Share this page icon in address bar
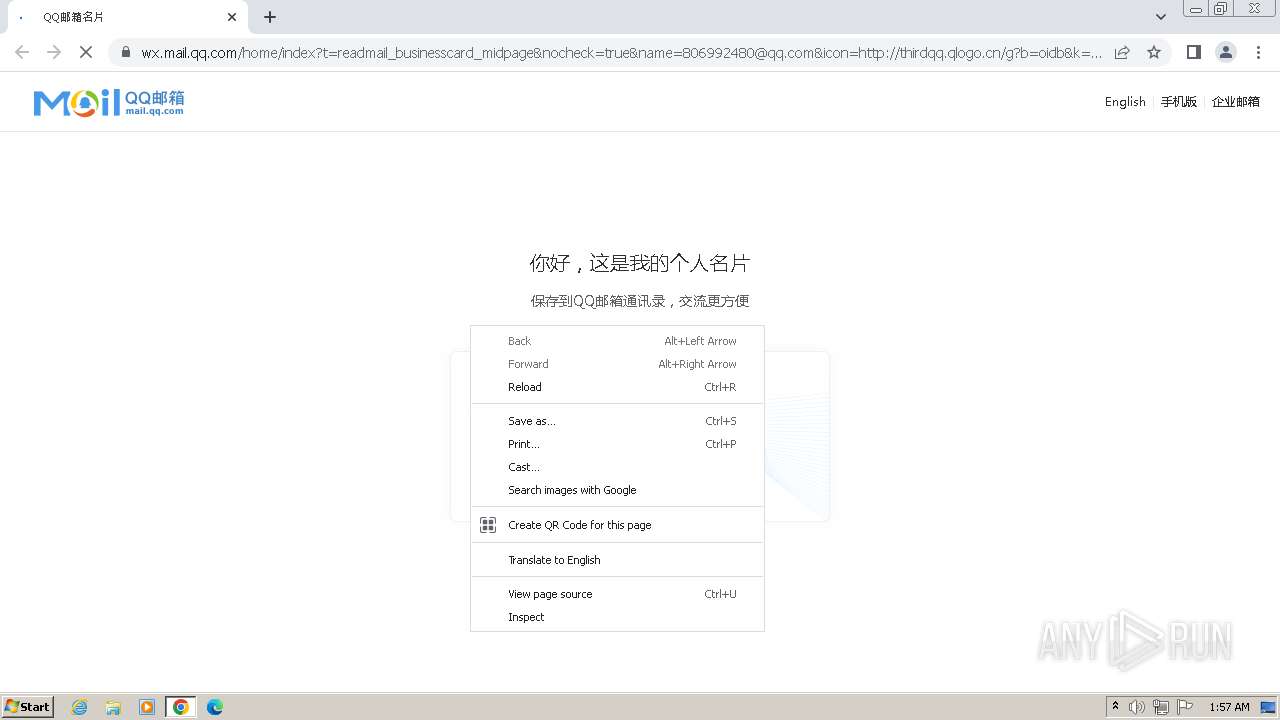 point(1122,52)
